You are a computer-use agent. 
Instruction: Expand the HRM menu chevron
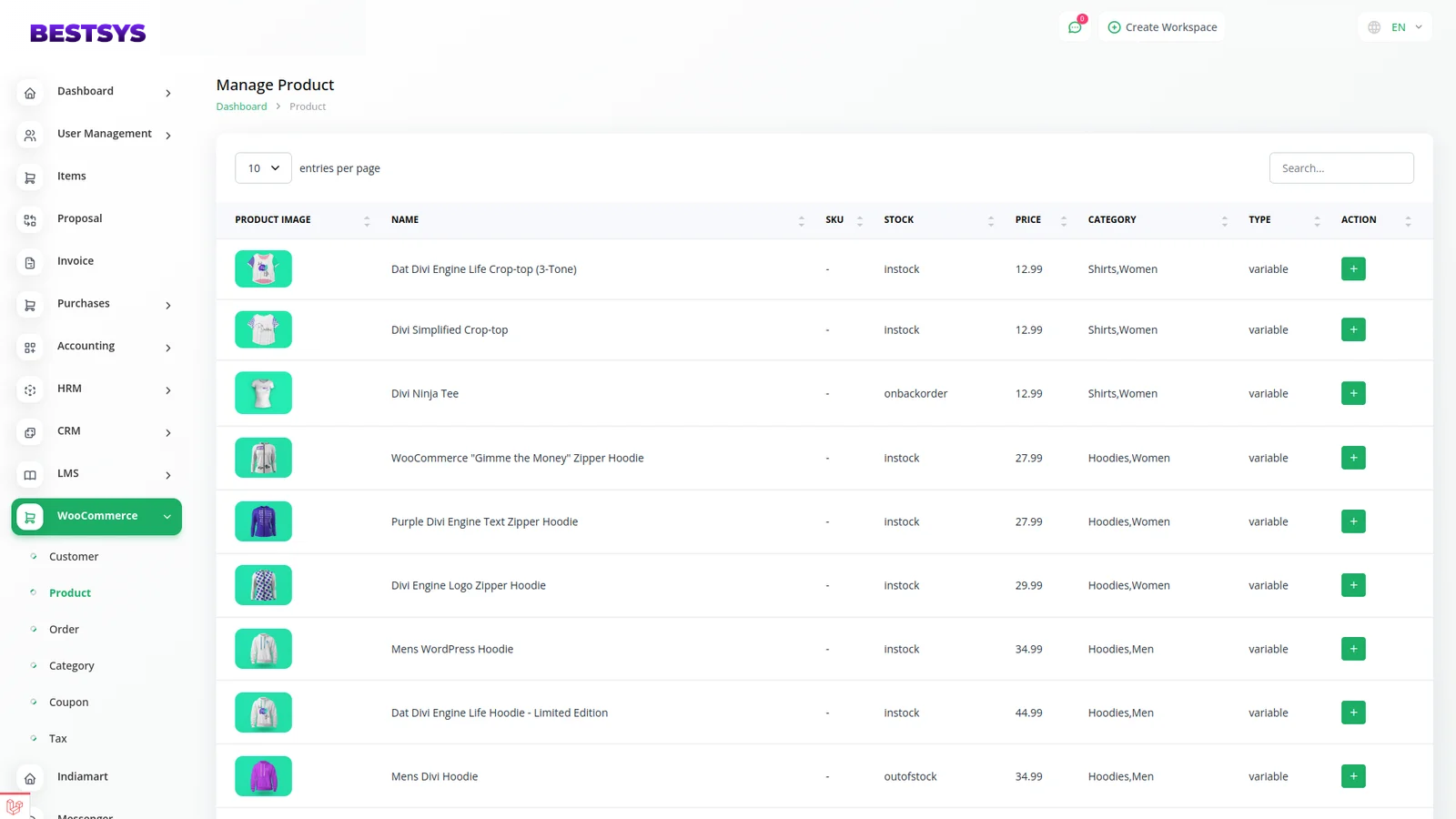tap(168, 390)
